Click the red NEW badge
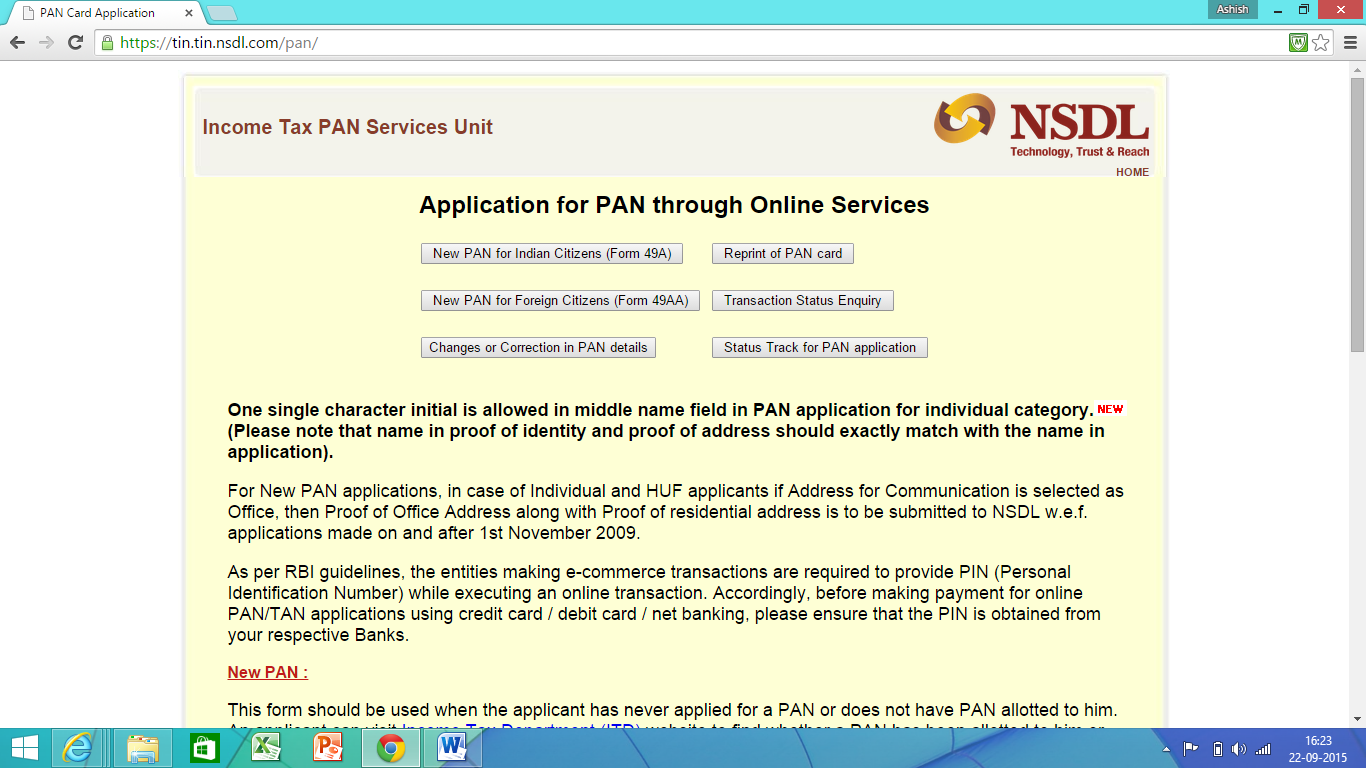The width and height of the screenshot is (1366, 768). coord(1110,409)
